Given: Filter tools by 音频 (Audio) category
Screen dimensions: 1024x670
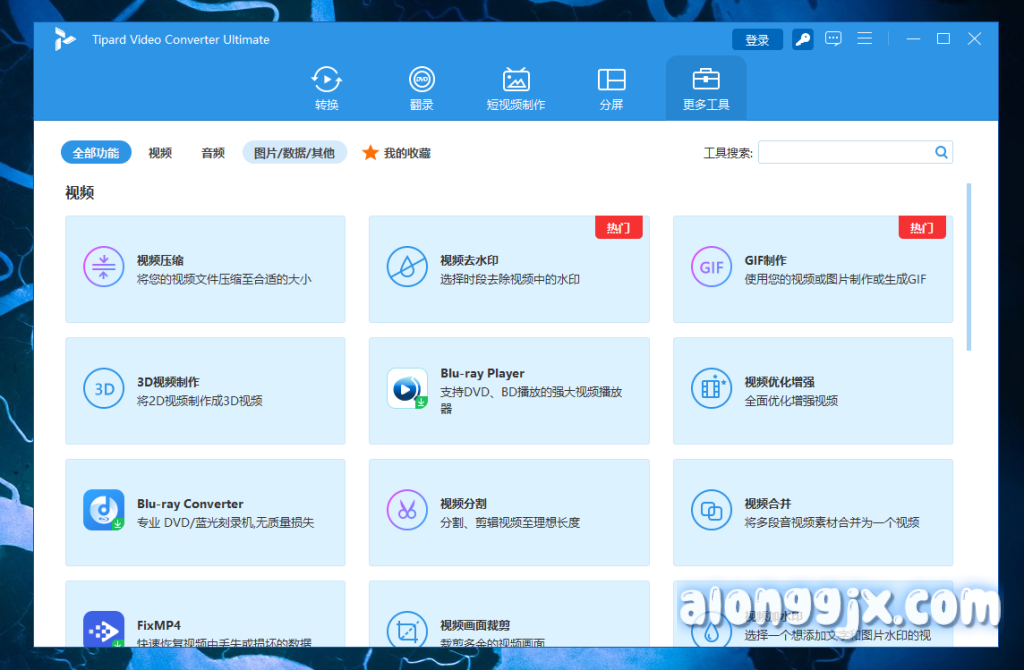Looking at the screenshot, I should [213, 153].
